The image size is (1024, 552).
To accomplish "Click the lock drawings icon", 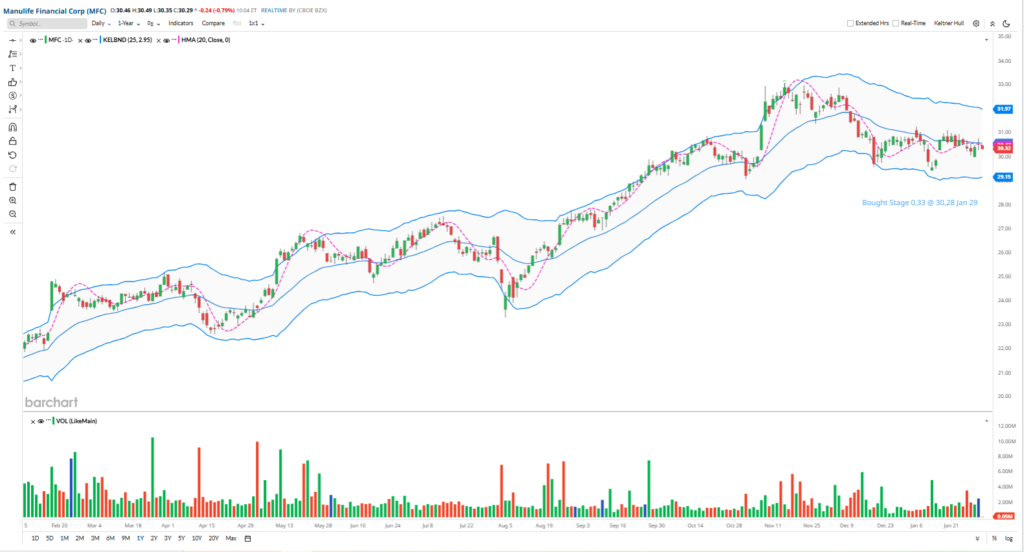I will pos(12,142).
